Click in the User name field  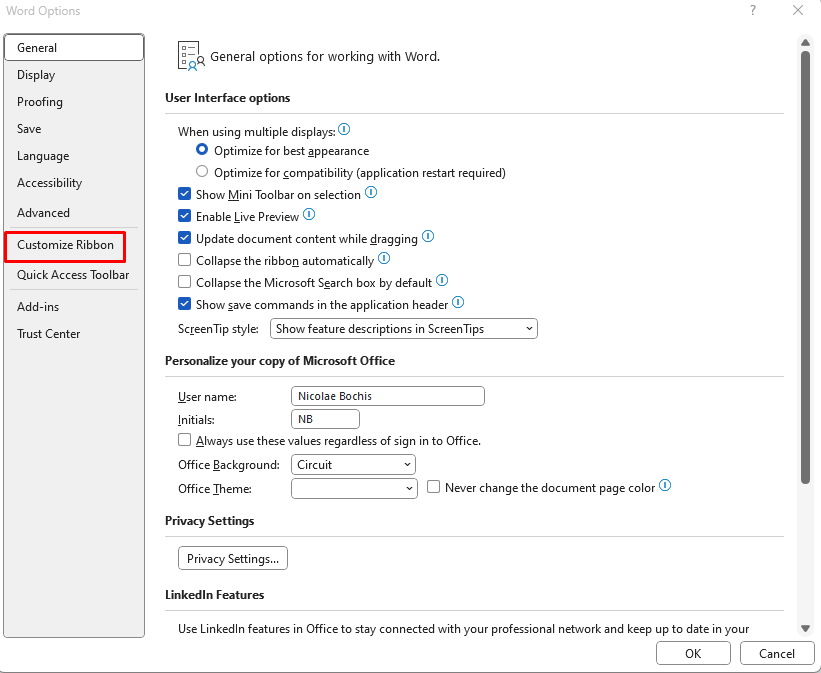click(x=387, y=397)
